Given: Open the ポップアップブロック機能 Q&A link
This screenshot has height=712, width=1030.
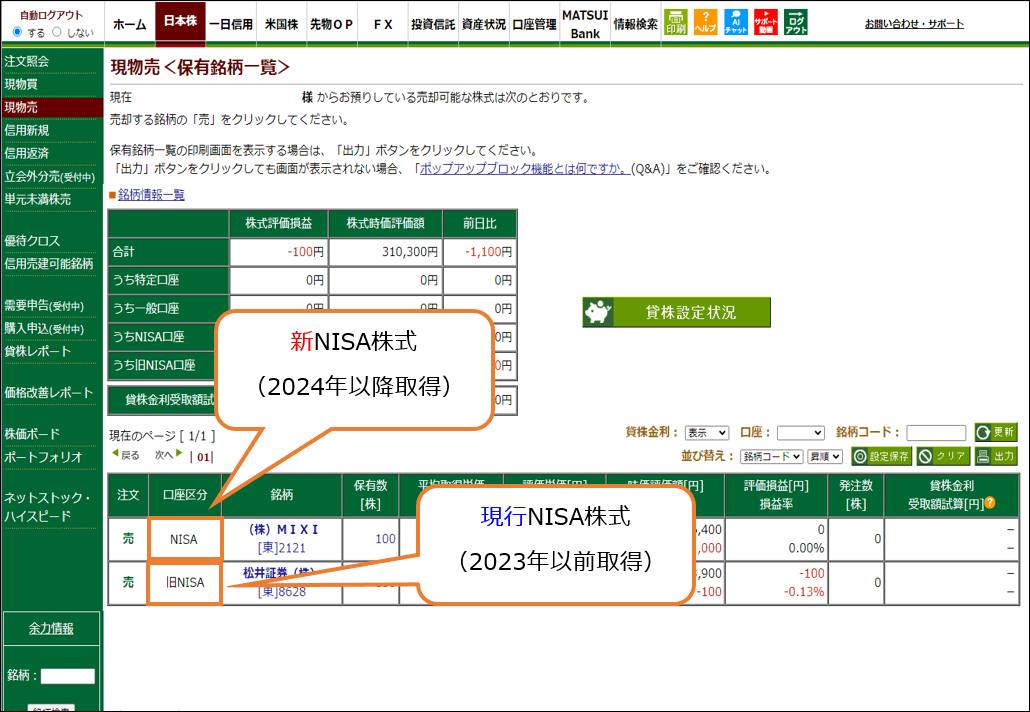Looking at the screenshot, I should click(525, 169).
